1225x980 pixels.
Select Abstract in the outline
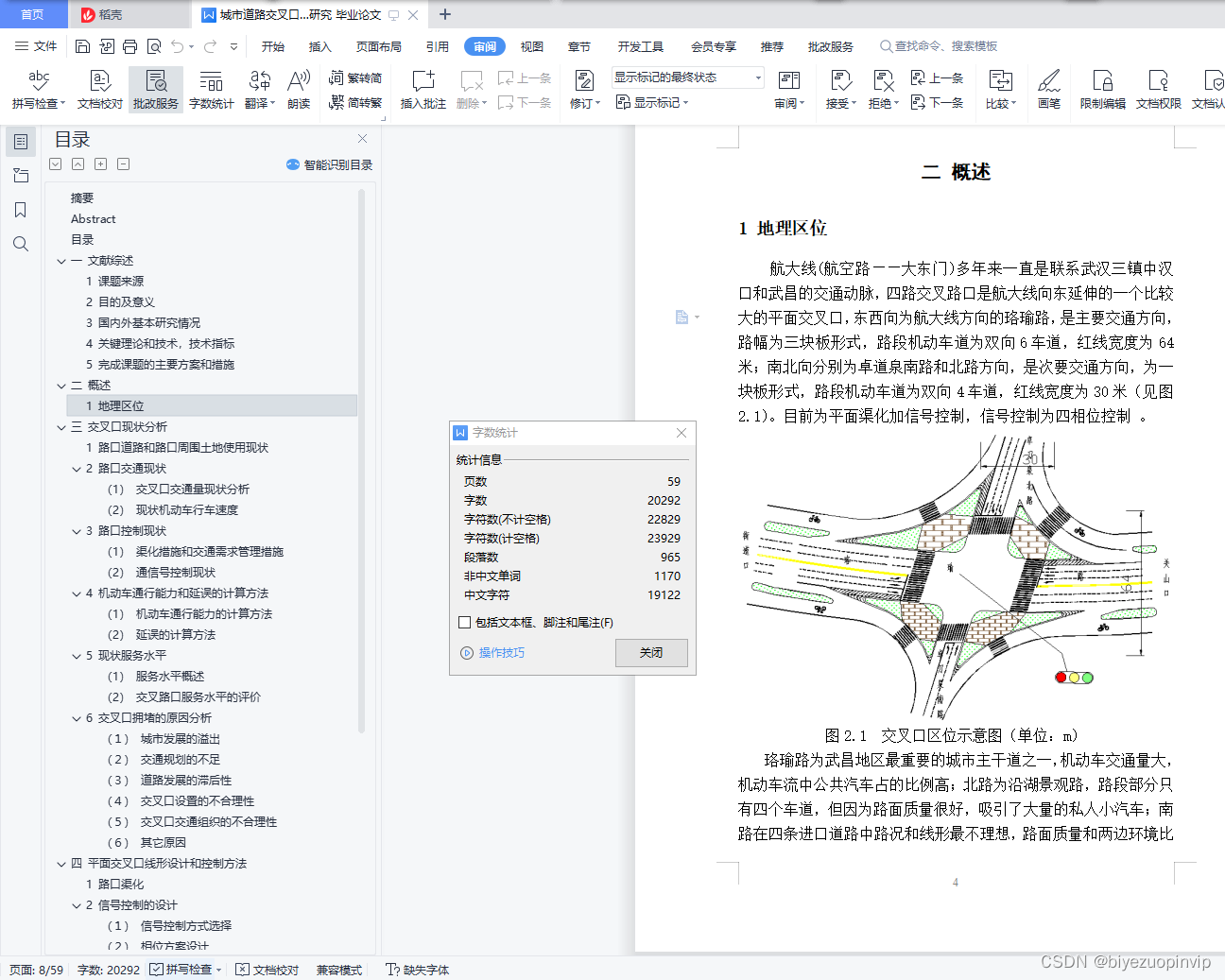pos(94,219)
